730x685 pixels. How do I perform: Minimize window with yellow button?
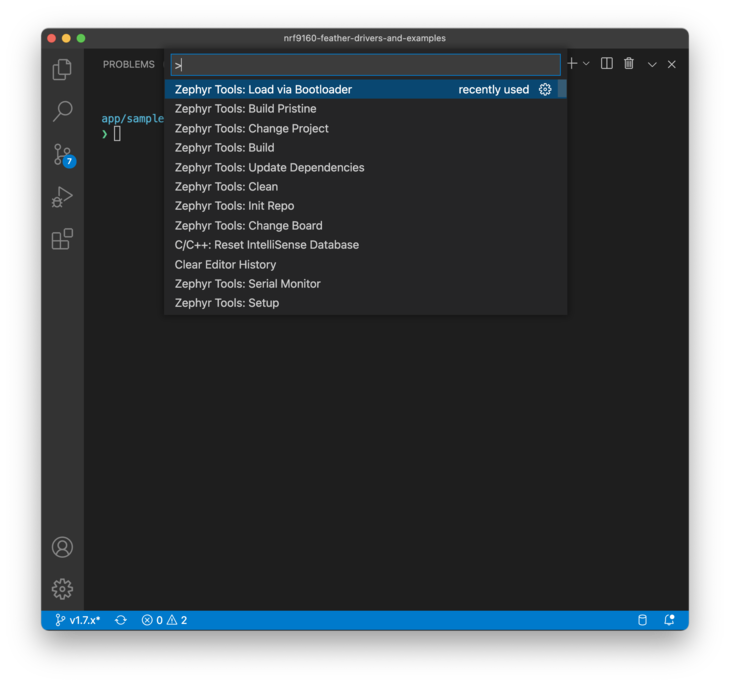66,38
